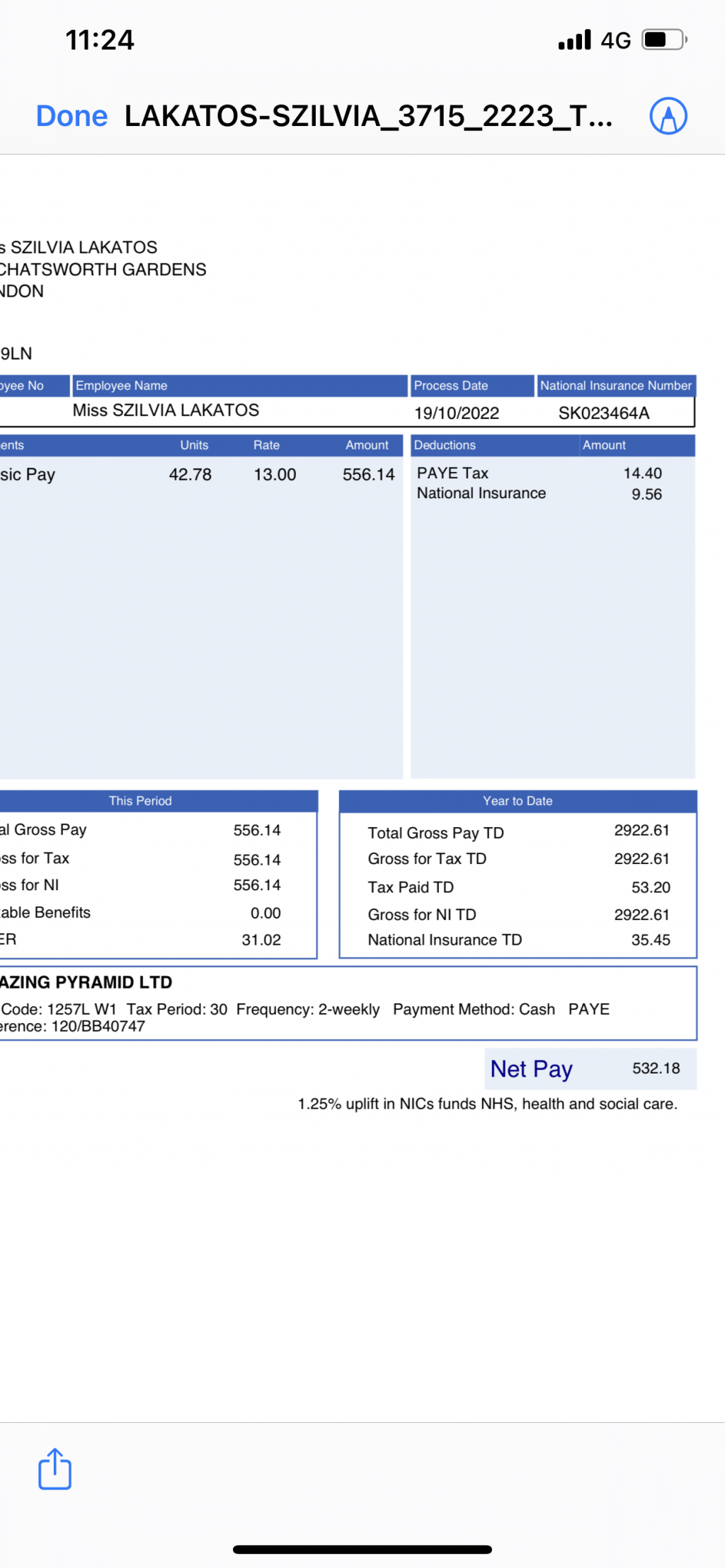
Task: Tap the Employee Name header
Action: coord(122,386)
